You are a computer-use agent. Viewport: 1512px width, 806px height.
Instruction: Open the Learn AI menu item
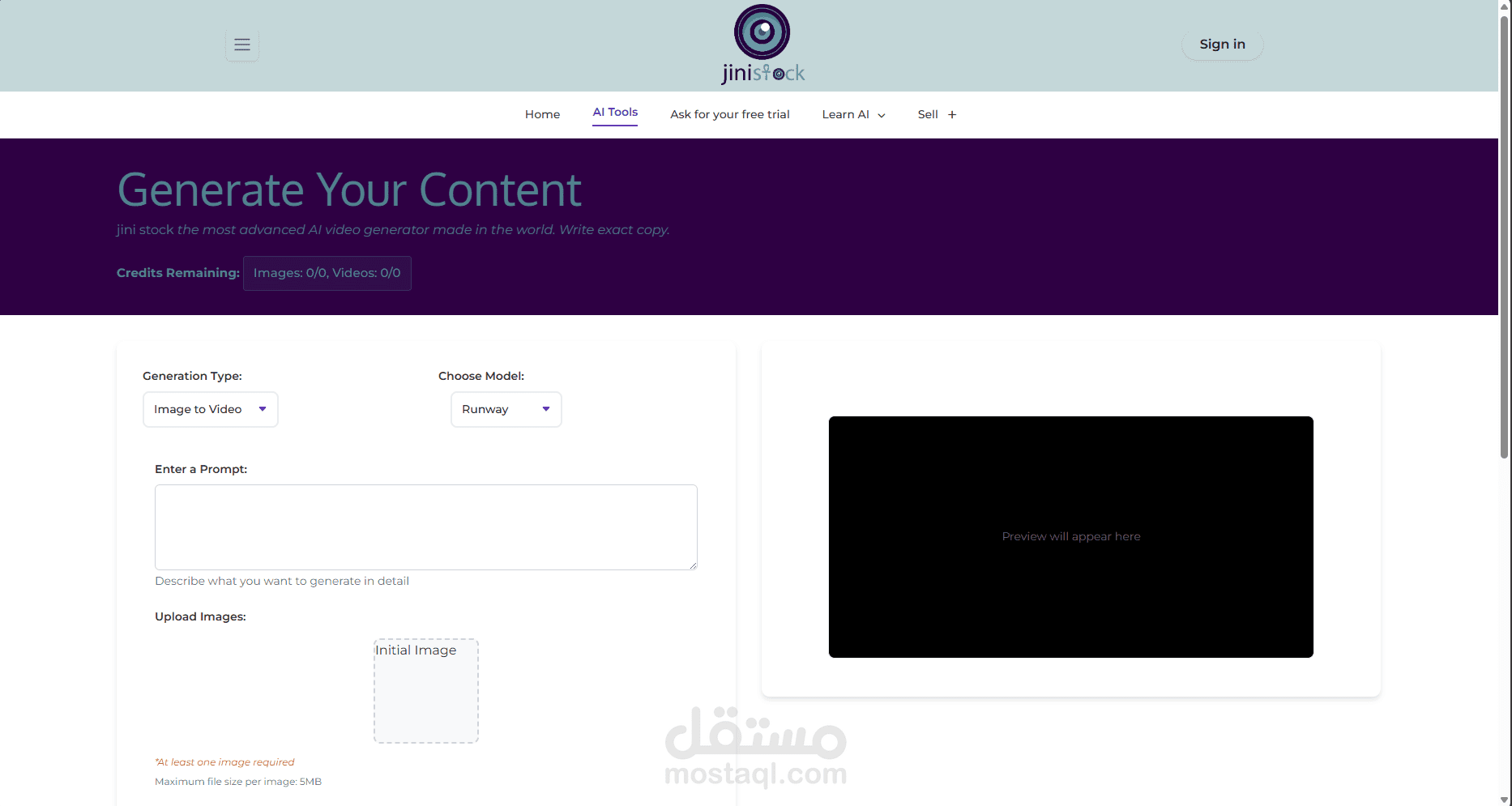pyautogui.click(x=845, y=114)
